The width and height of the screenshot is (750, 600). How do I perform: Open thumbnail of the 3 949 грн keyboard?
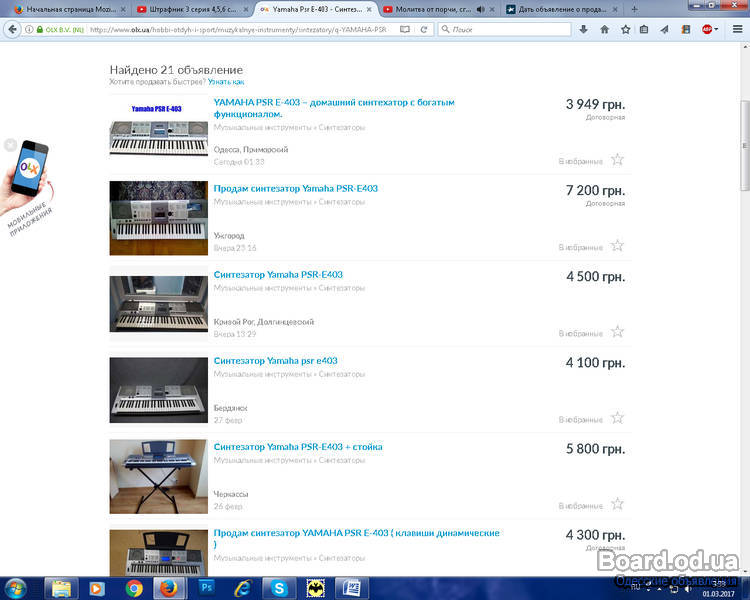158,130
